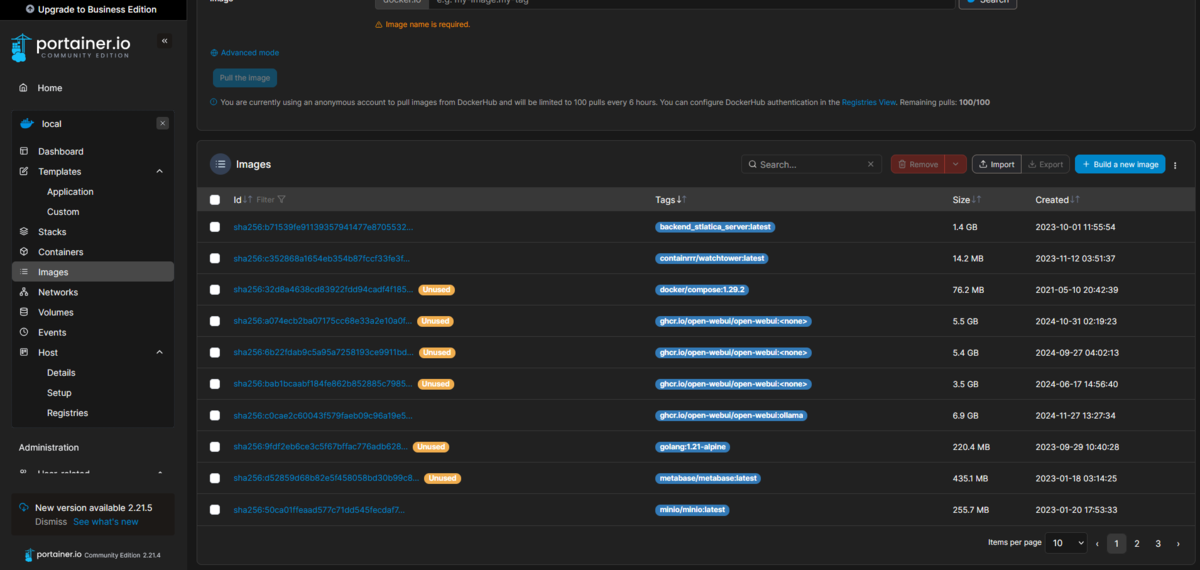The width and height of the screenshot is (1200, 570).
Task: Close the local environment with the X icon
Action: click(x=163, y=123)
